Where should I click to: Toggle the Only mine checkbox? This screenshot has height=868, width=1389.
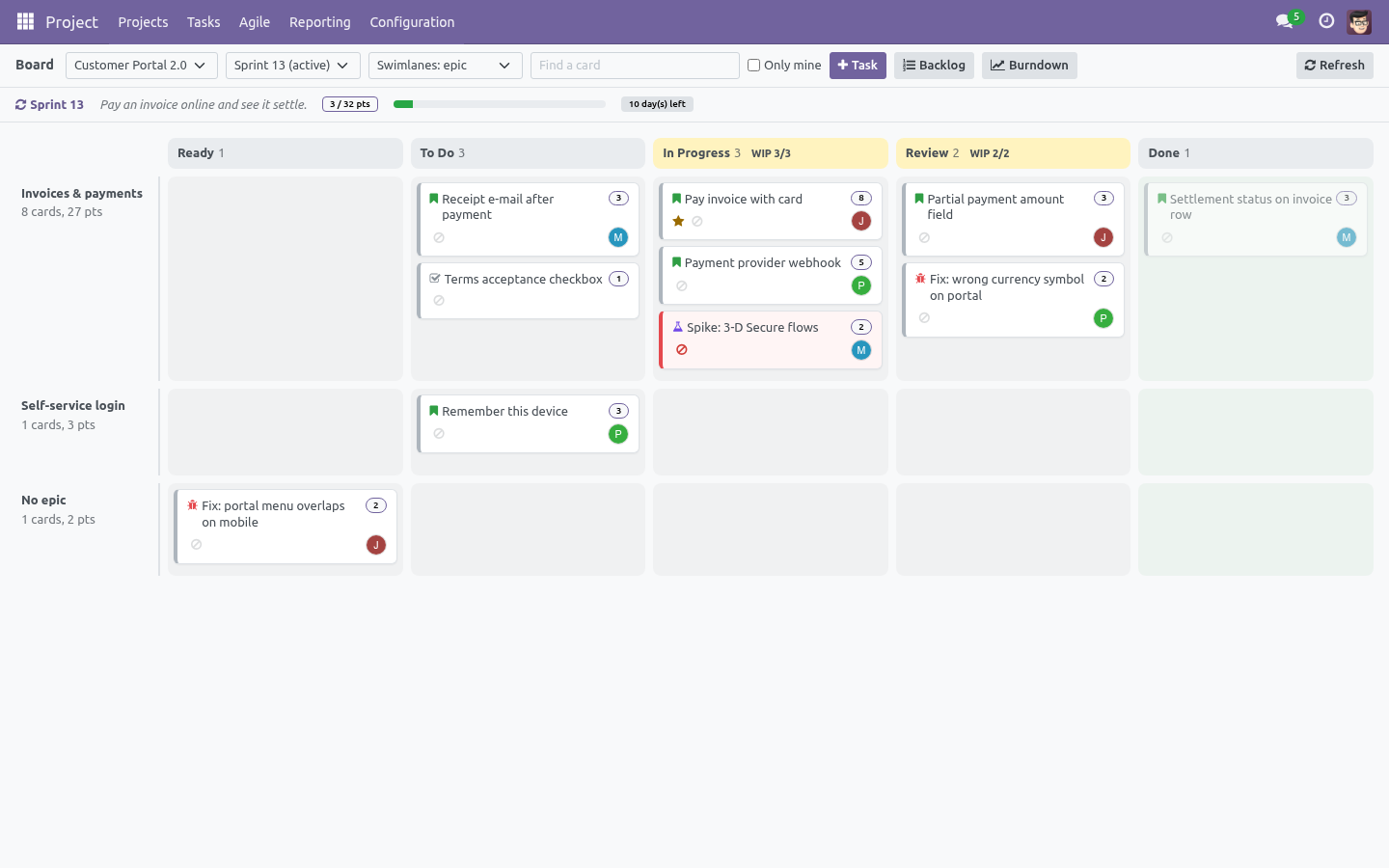754,66
